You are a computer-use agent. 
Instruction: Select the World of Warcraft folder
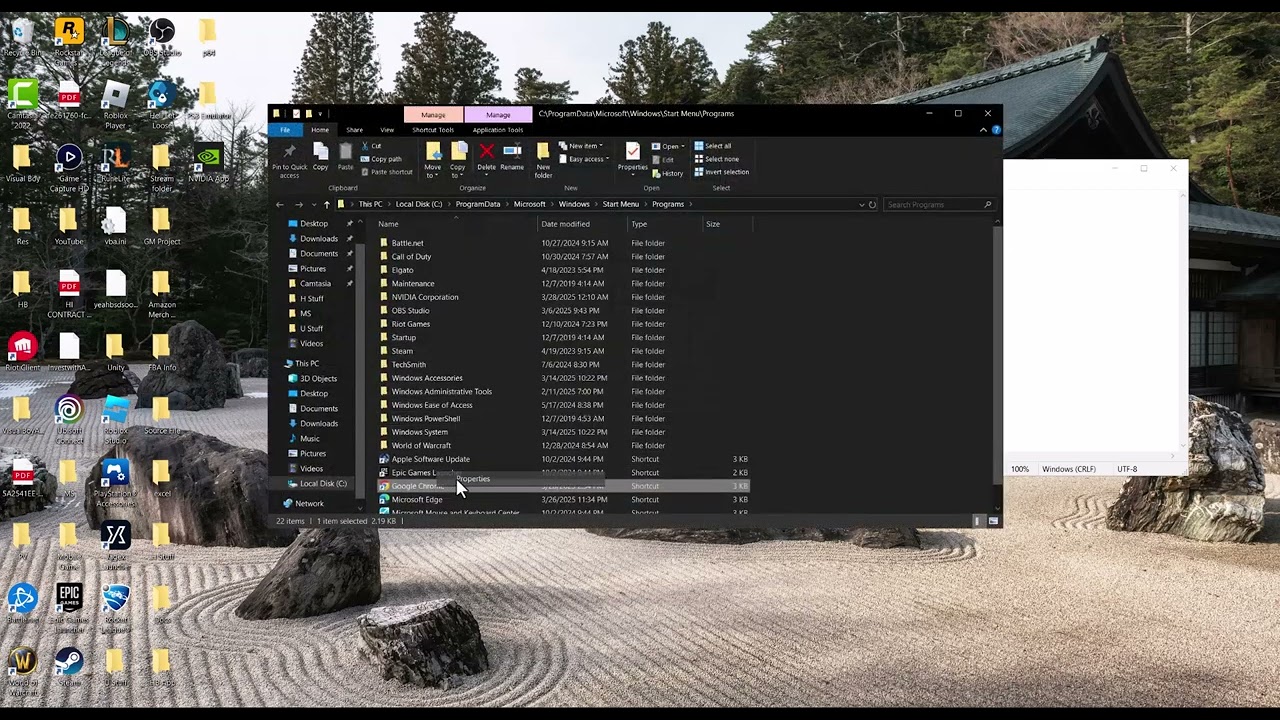pos(421,445)
